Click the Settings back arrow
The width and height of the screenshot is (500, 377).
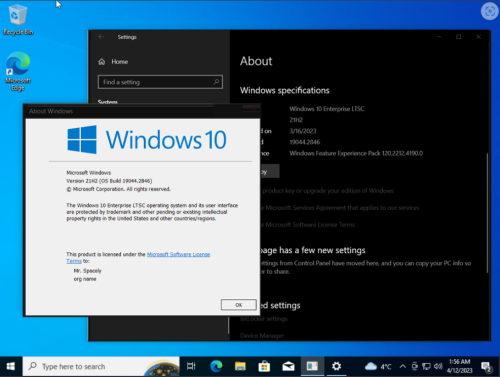pos(101,37)
